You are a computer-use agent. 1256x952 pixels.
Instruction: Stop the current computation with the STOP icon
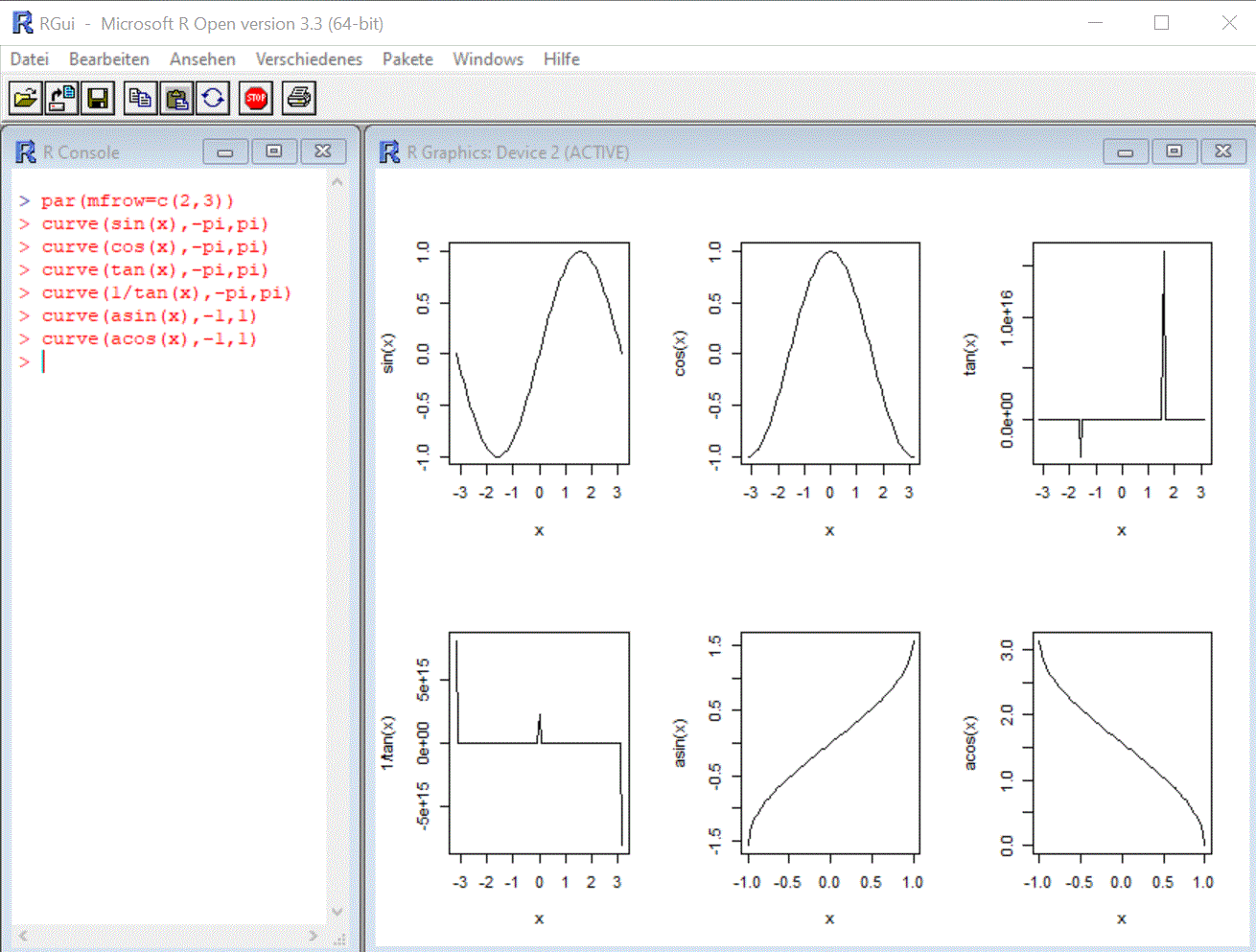pyautogui.click(x=255, y=98)
